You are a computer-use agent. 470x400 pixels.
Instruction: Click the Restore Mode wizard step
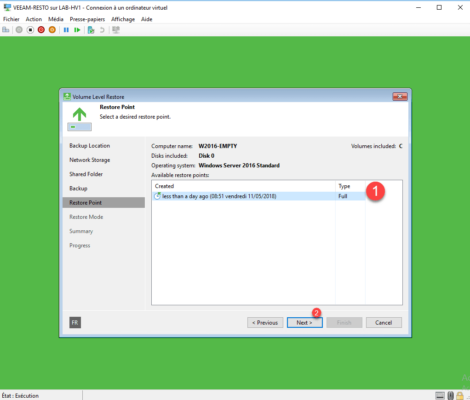tap(86, 217)
